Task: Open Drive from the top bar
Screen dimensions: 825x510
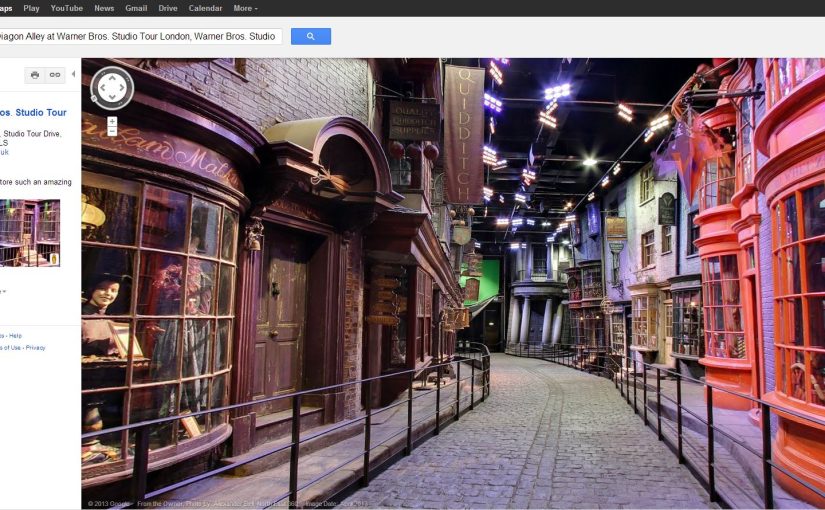Action: 168,8
